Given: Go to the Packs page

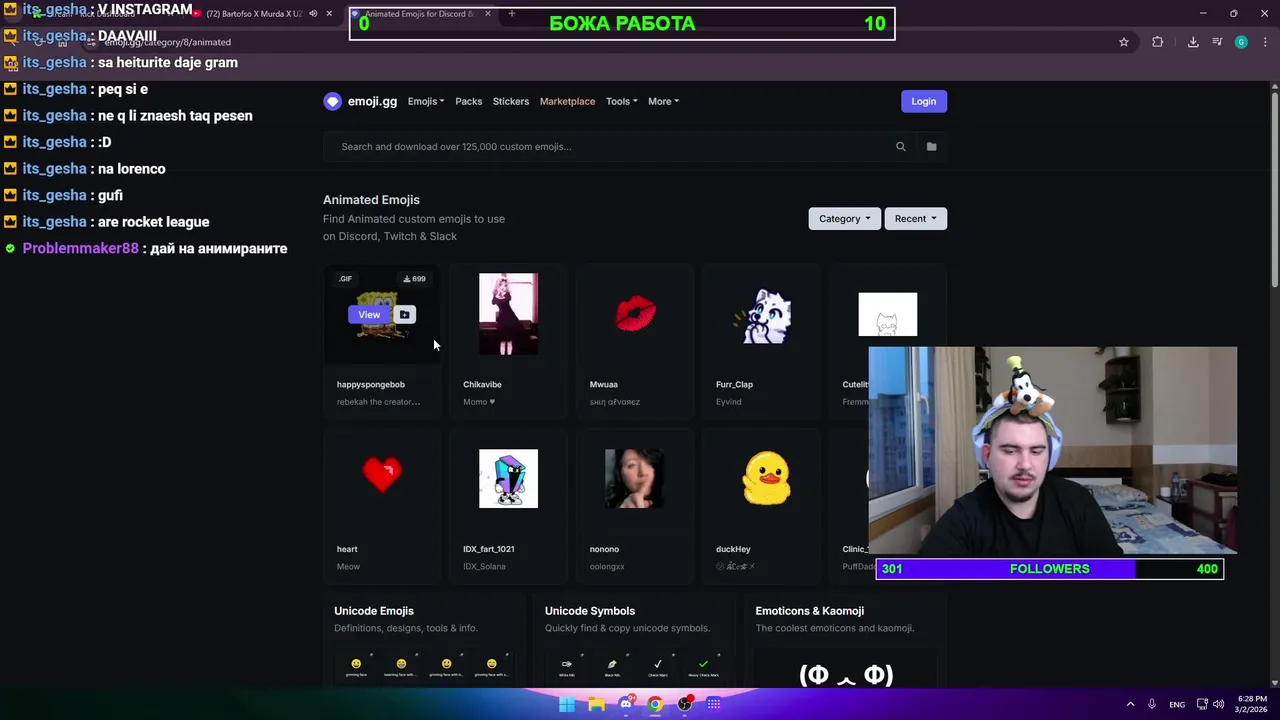Looking at the screenshot, I should pyautogui.click(x=468, y=101).
